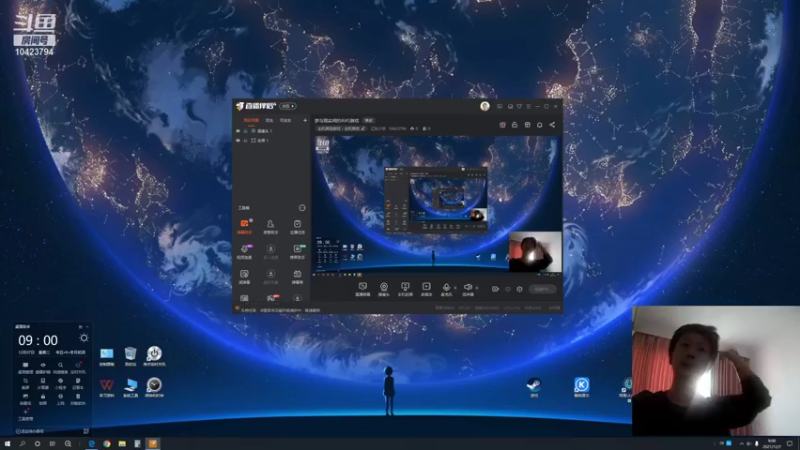
Task: Click the share icon above the preview
Action: coord(552,124)
